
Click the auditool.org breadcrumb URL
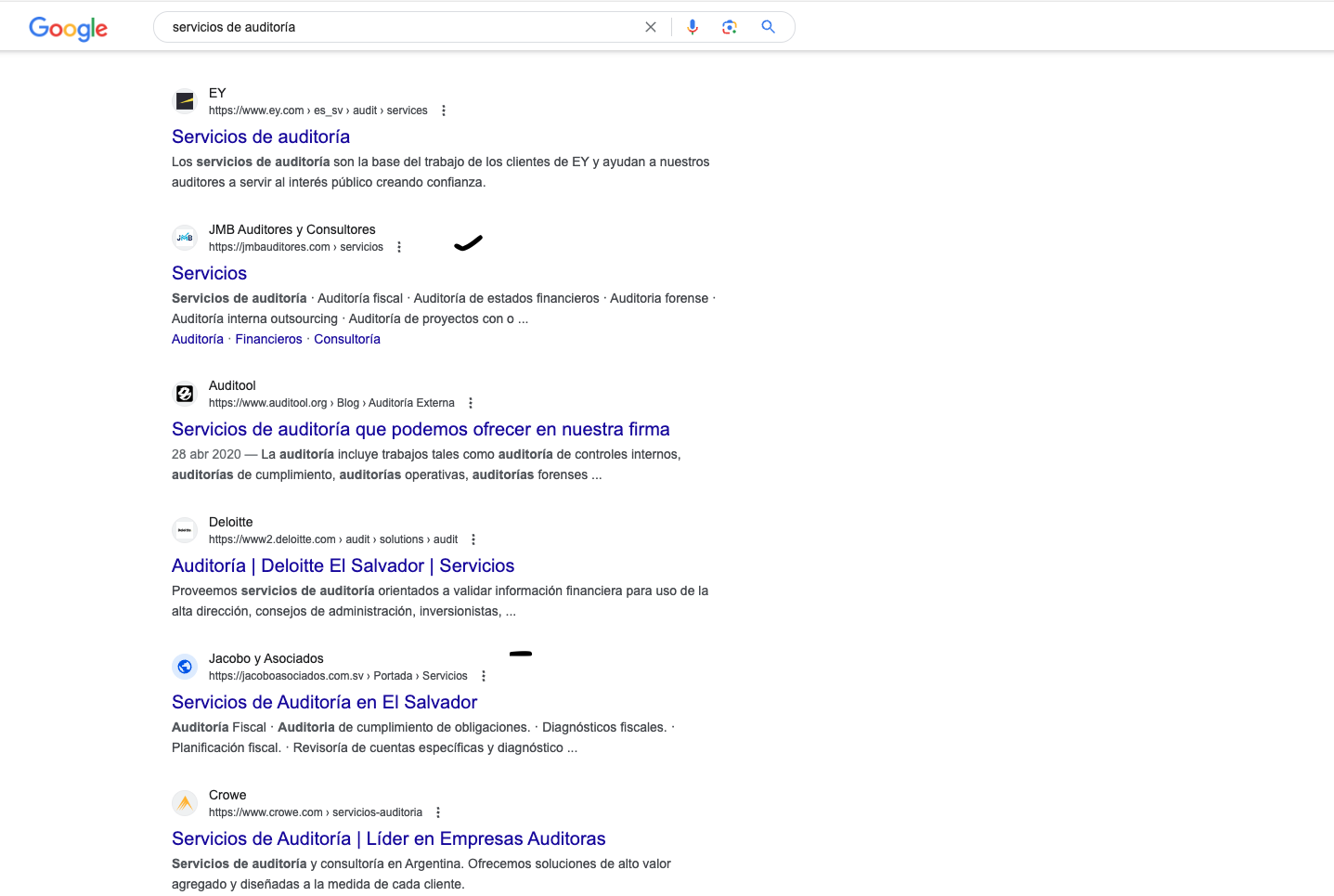point(331,403)
